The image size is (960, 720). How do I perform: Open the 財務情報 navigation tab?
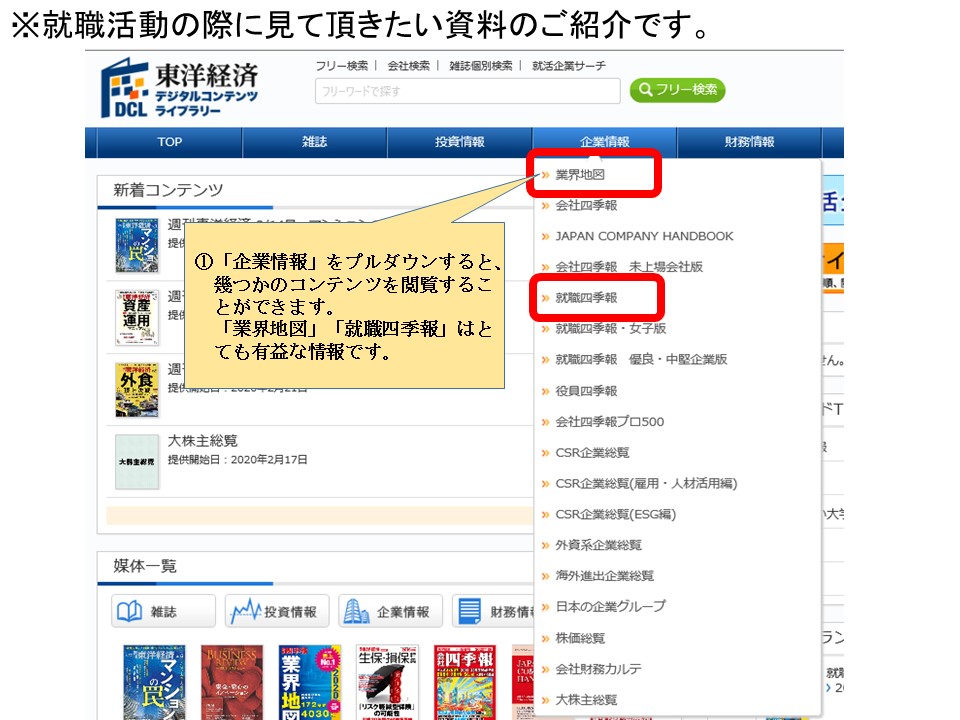point(749,142)
